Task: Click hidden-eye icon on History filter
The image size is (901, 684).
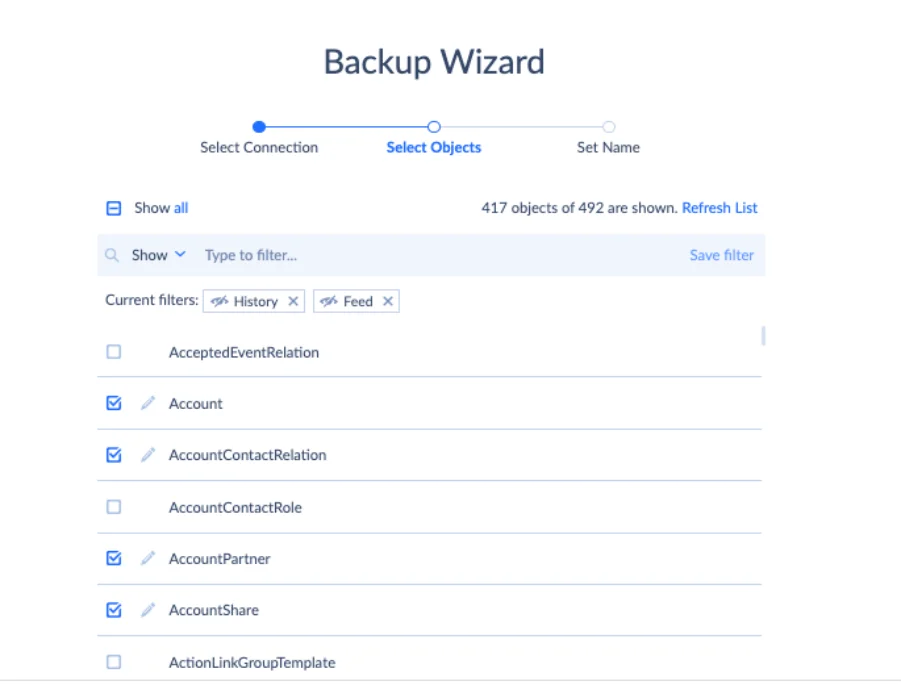Action: pyautogui.click(x=219, y=301)
